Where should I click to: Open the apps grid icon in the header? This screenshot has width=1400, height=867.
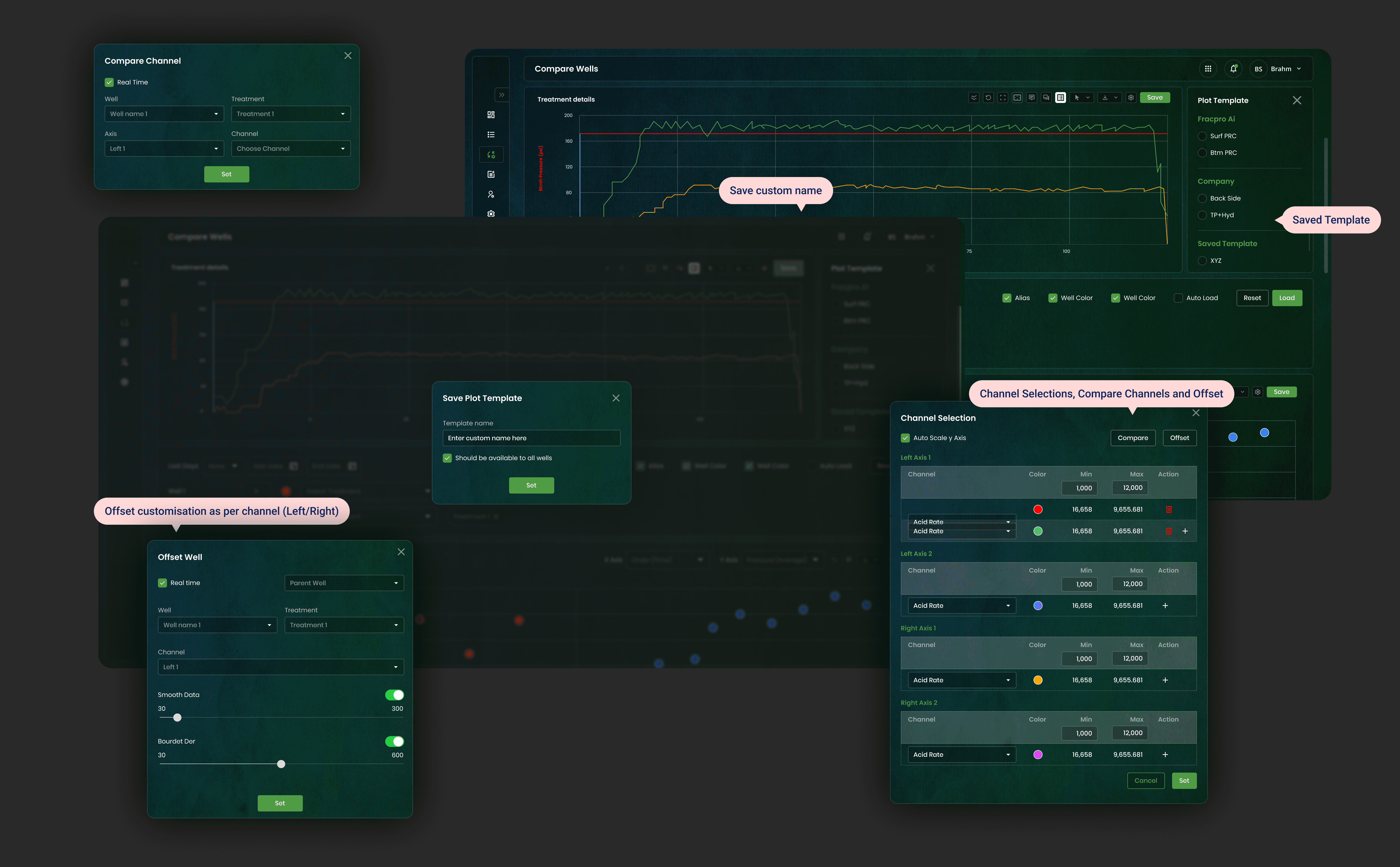coord(1208,69)
